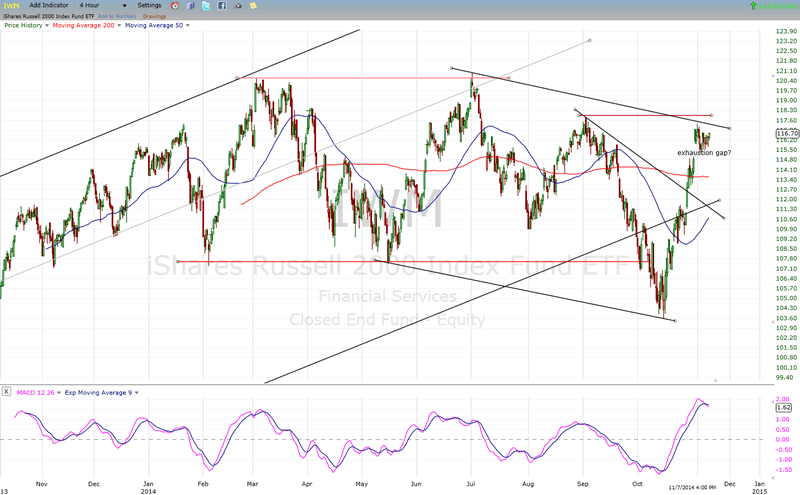800x495 pixels.
Task: Close the MACD indicator panel
Action: click(x=6, y=390)
